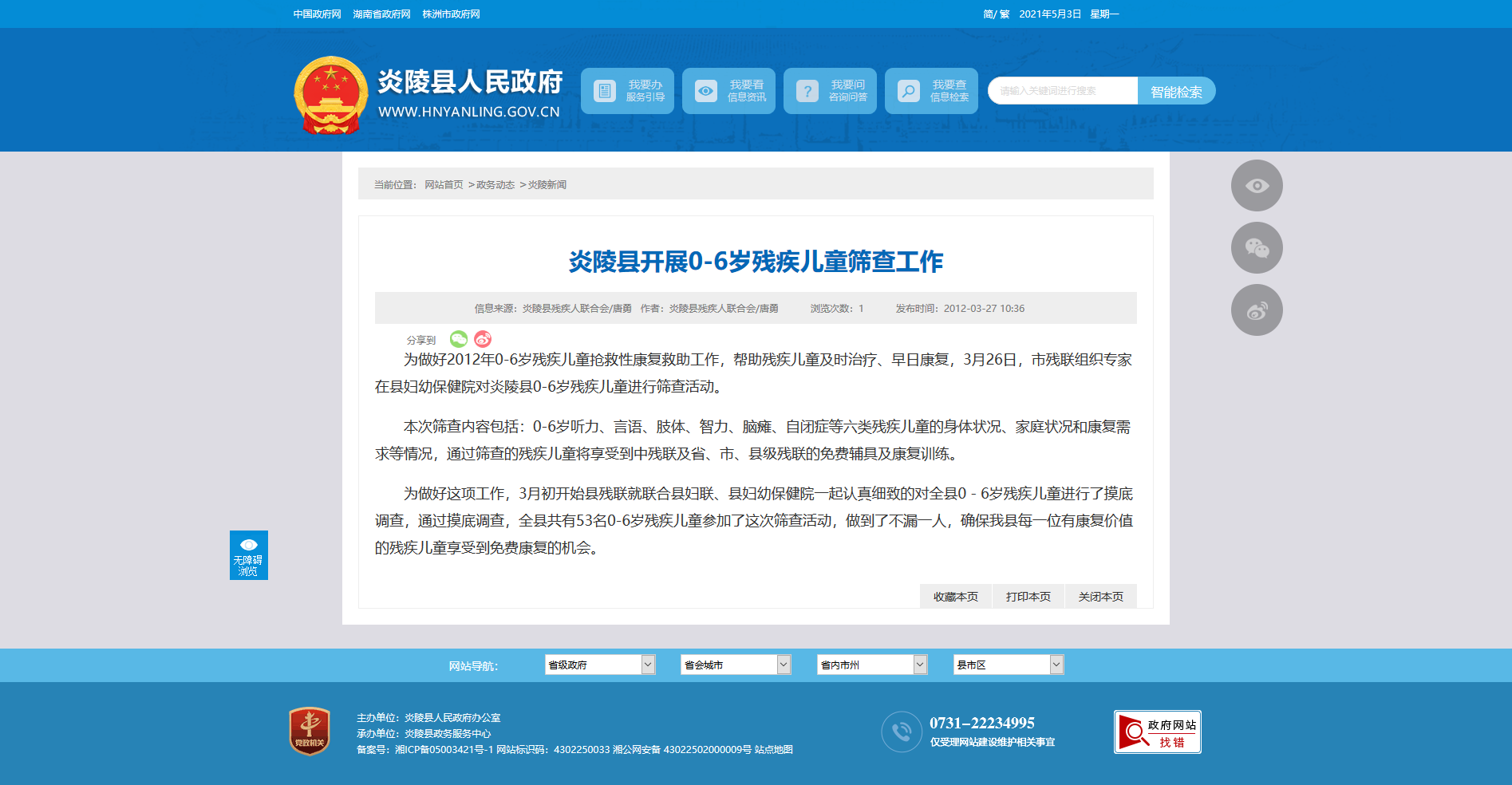Image resolution: width=1512 pixels, height=785 pixels.
Task: Share article via red Weibo icon
Action: coord(483,339)
